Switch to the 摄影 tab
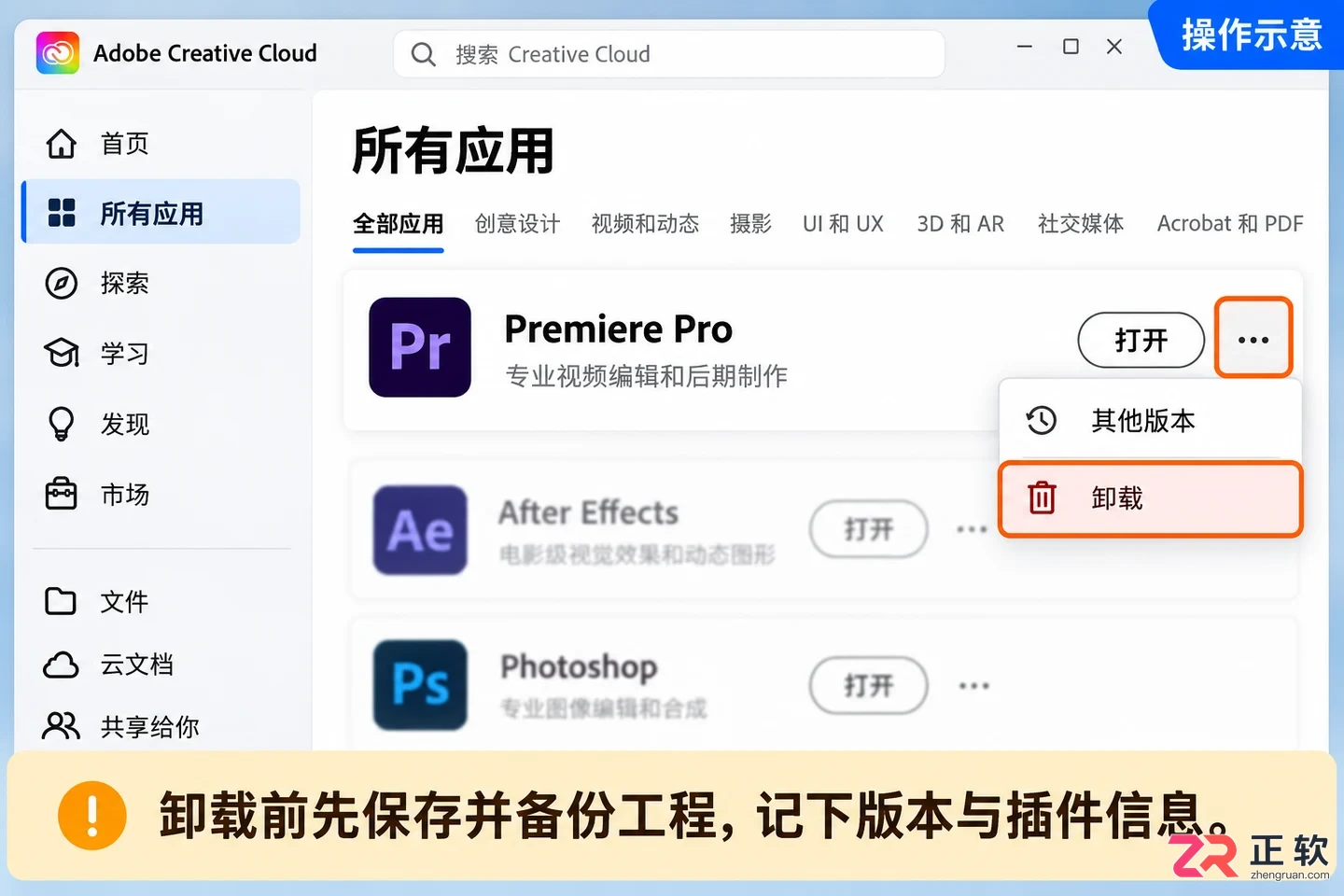 [751, 224]
